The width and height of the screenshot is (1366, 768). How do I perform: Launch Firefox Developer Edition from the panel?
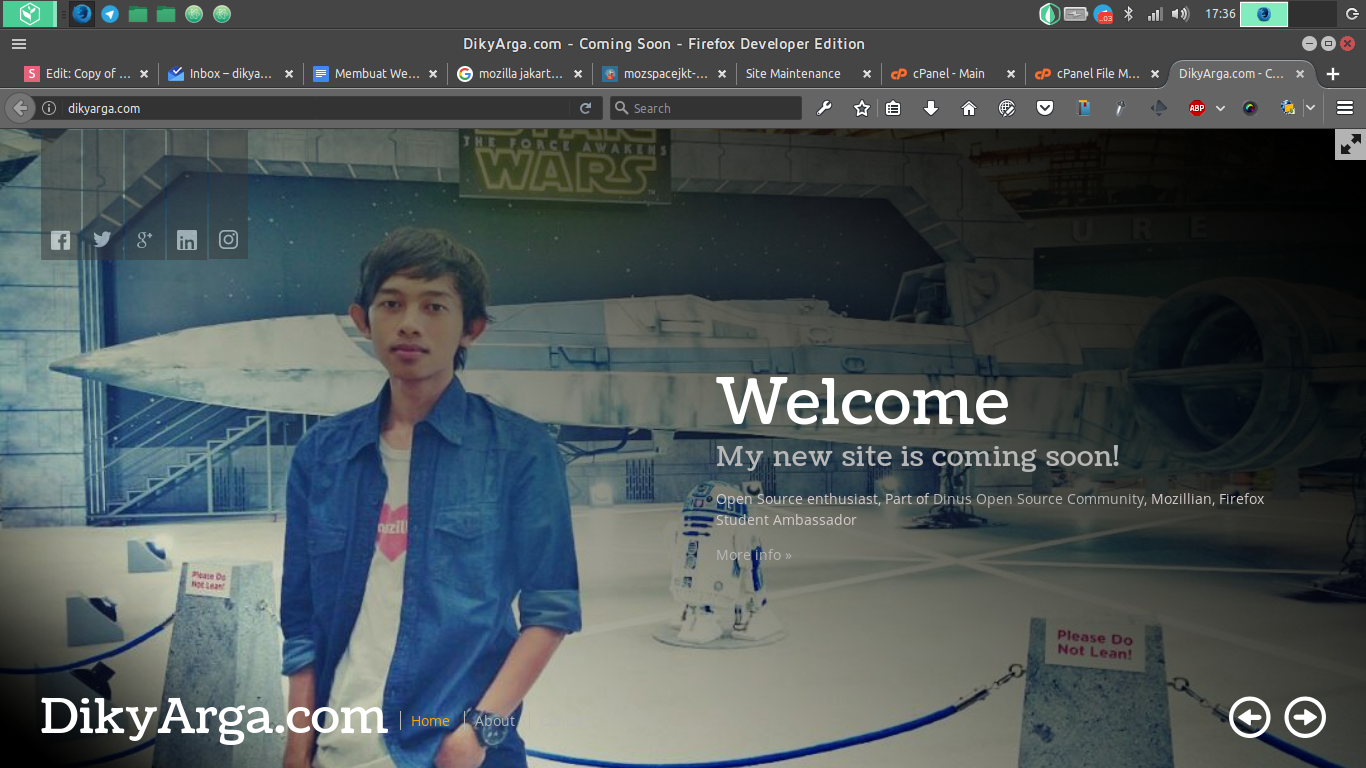82,14
